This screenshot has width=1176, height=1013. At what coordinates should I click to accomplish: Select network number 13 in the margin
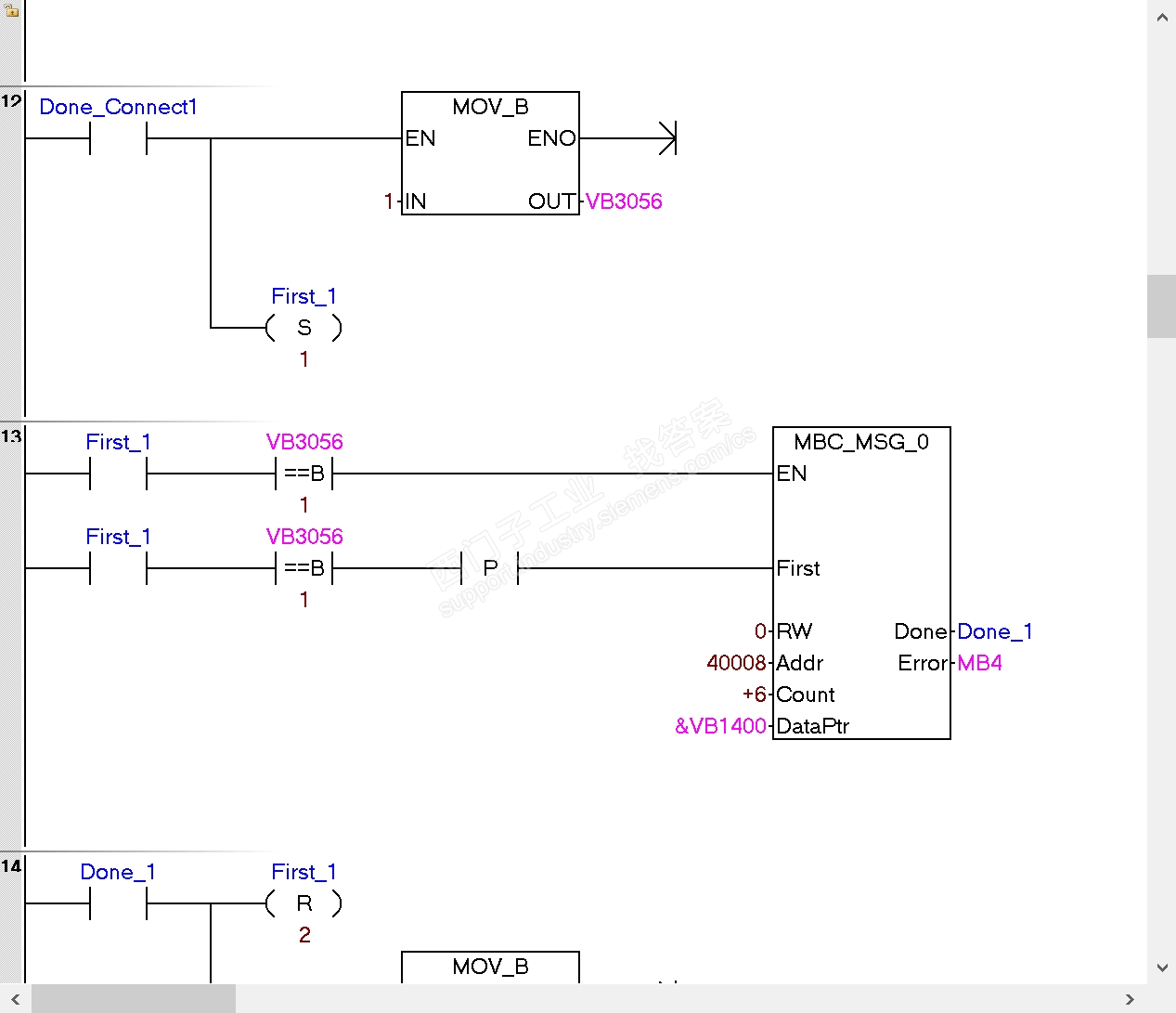11,435
